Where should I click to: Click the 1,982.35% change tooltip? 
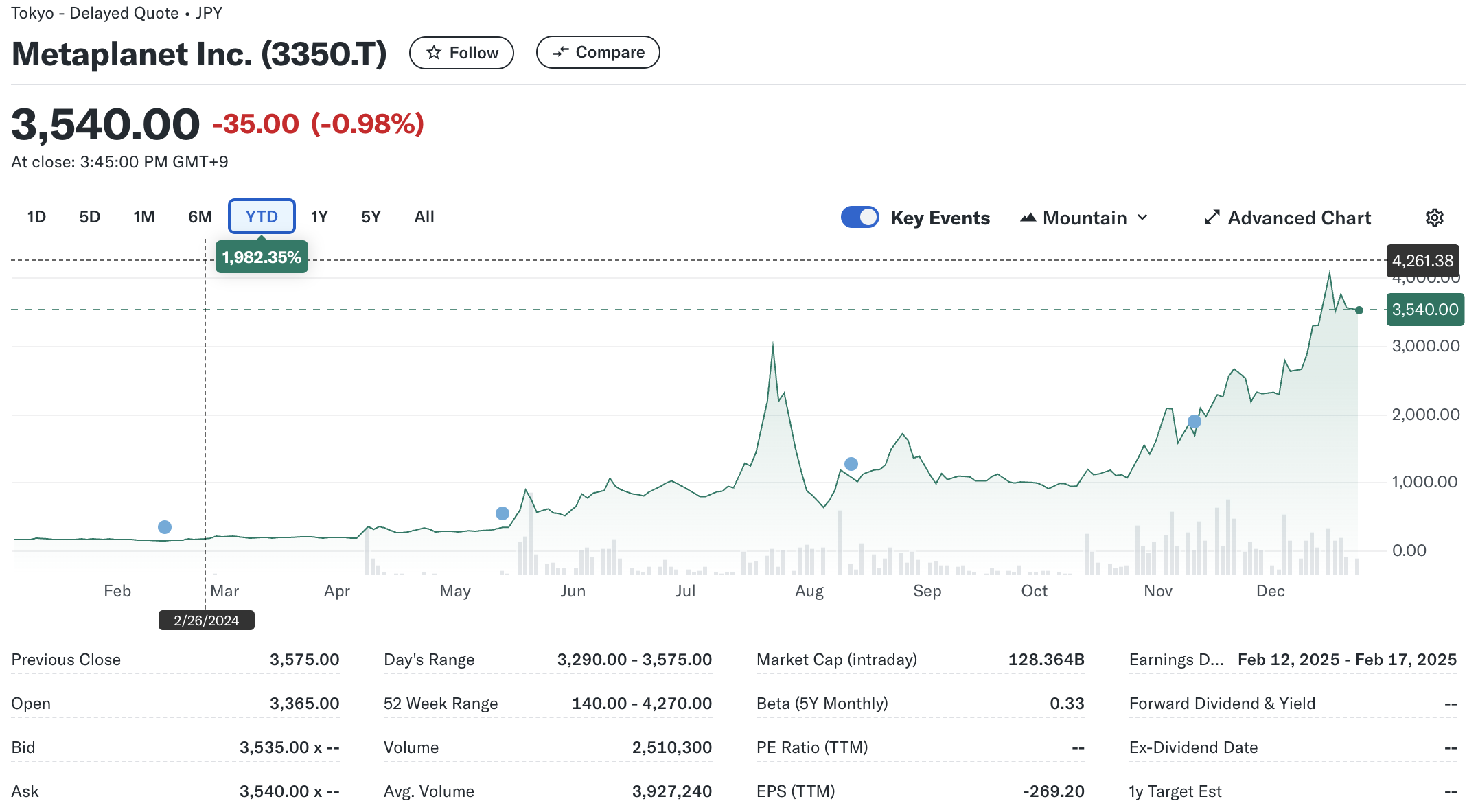click(x=262, y=257)
